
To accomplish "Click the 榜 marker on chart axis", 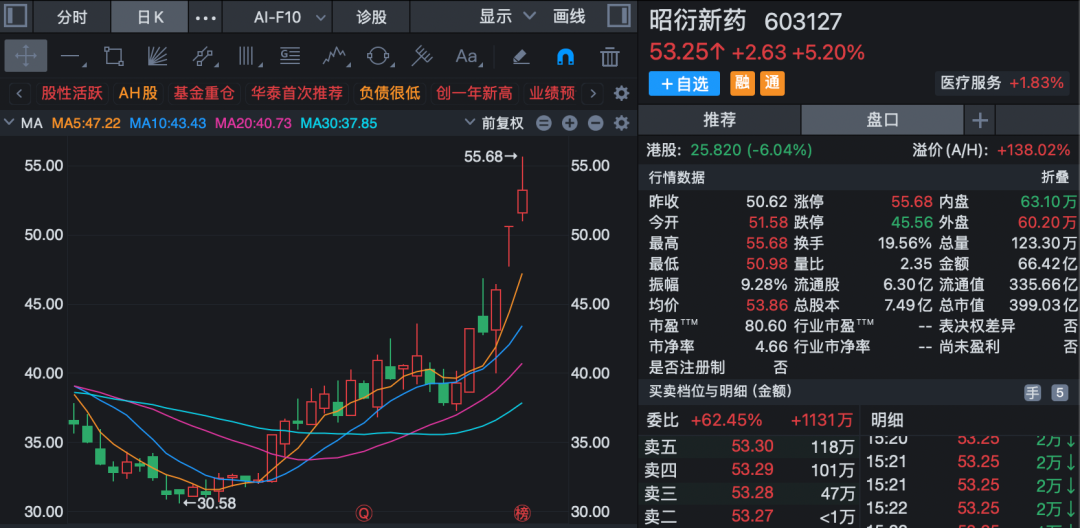I will 522,512.
